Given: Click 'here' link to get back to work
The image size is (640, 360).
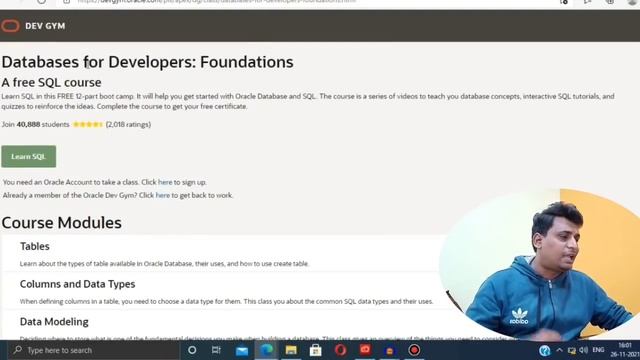Looking at the screenshot, I should (x=162, y=195).
